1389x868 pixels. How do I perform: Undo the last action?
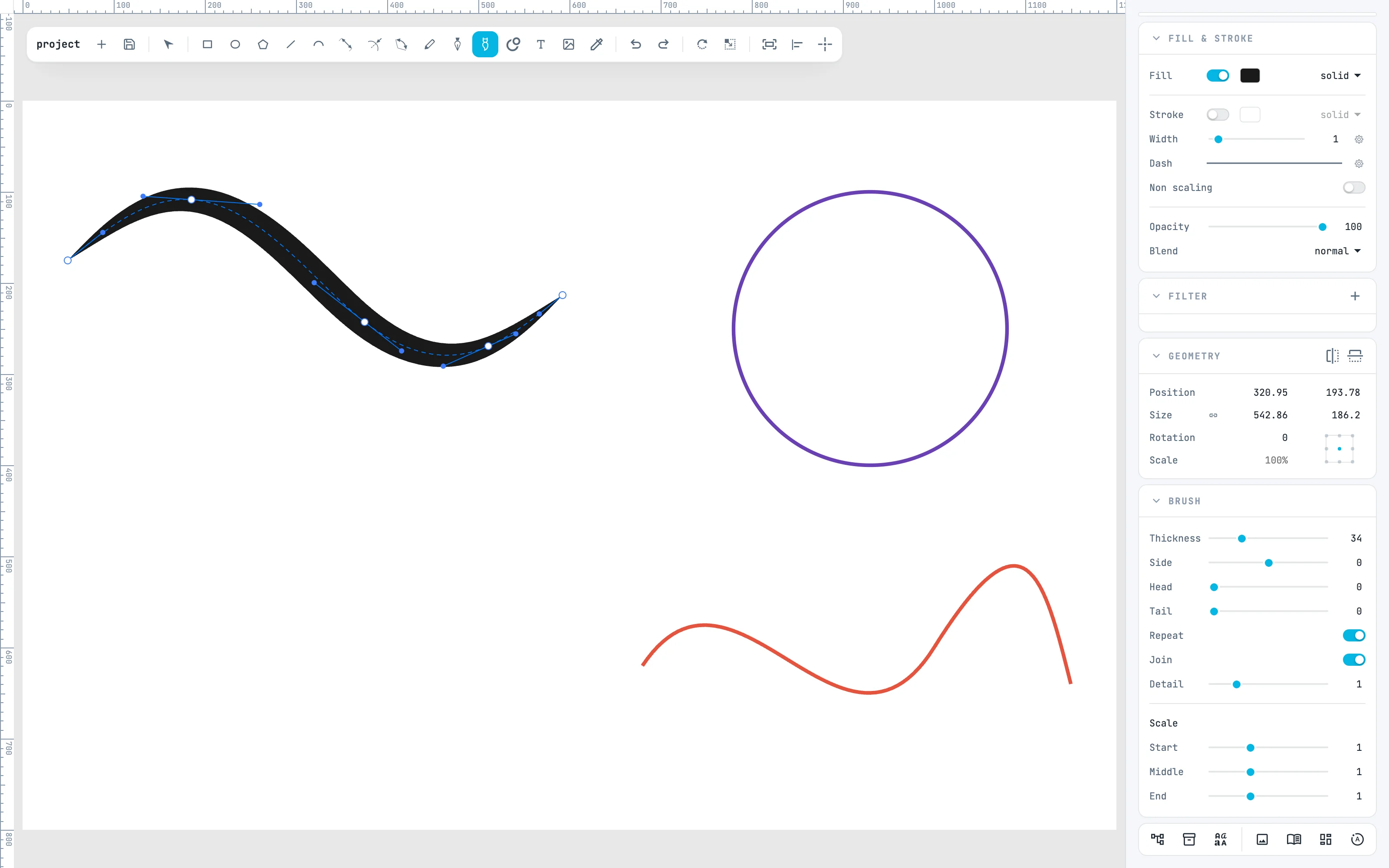click(x=635, y=44)
